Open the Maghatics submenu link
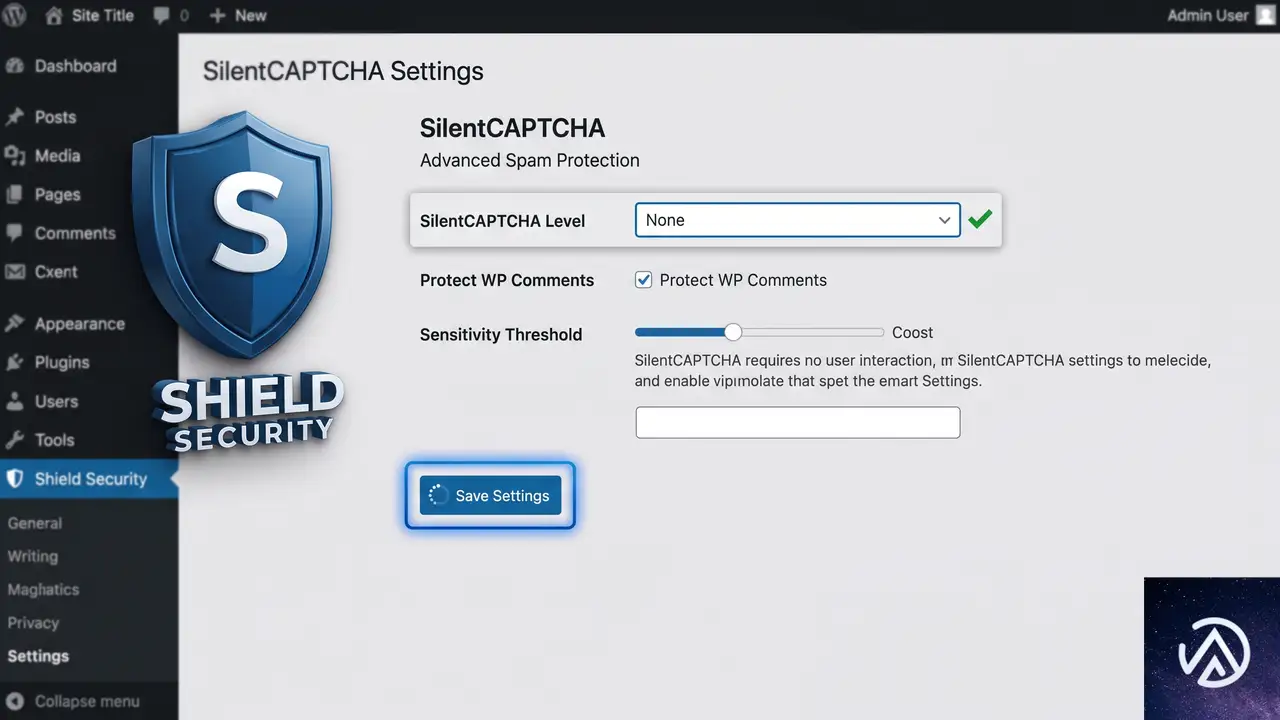1280x720 pixels. [x=43, y=589]
